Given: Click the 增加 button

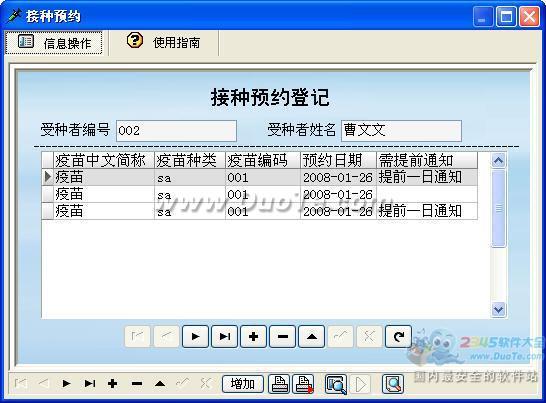Looking at the screenshot, I should click(x=243, y=384).
